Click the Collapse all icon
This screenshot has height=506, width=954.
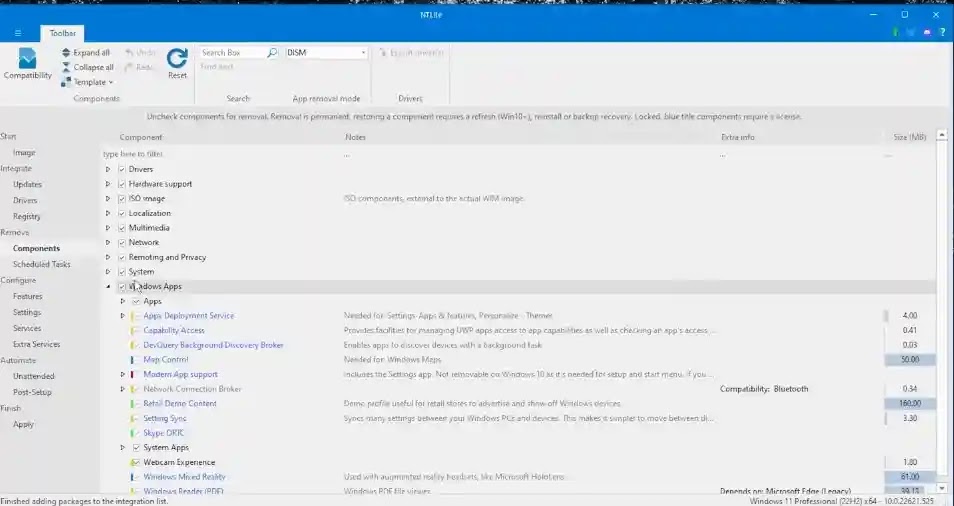tap(66, 68)
